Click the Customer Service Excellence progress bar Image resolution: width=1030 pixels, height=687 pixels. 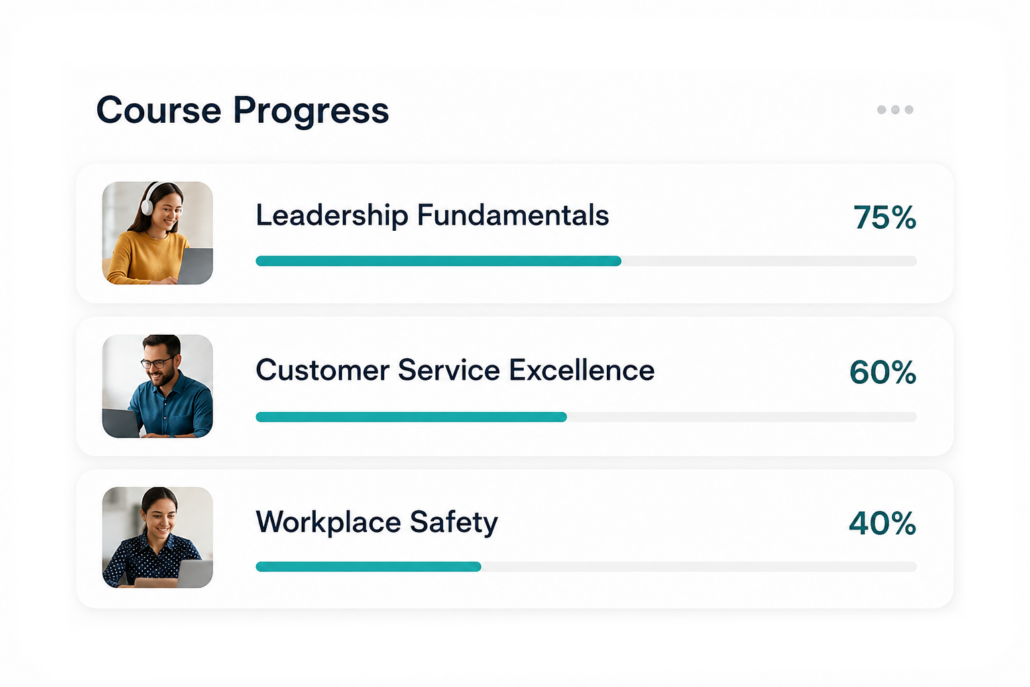point(586,416)
